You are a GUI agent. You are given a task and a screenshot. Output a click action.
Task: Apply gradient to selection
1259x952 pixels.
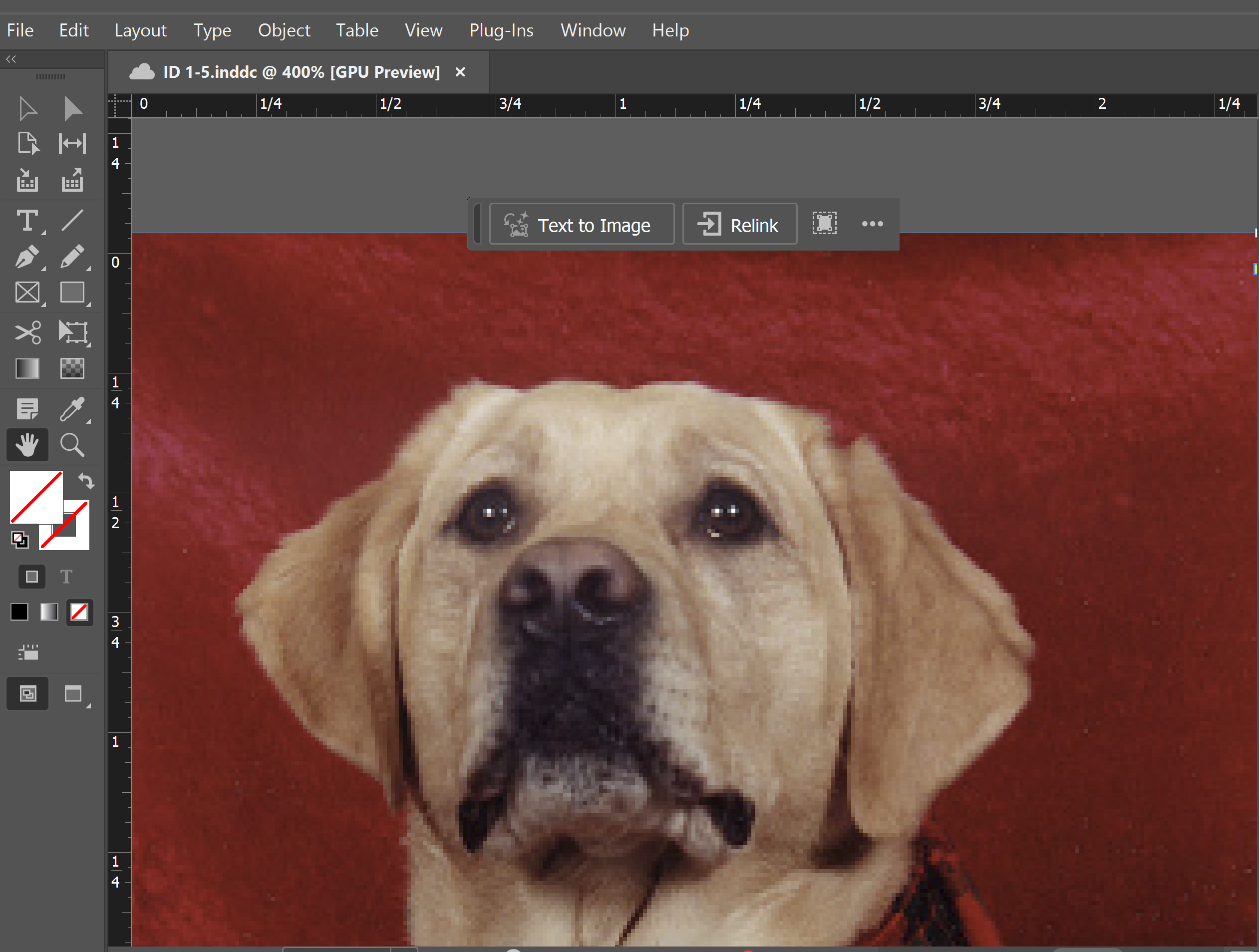49,612
